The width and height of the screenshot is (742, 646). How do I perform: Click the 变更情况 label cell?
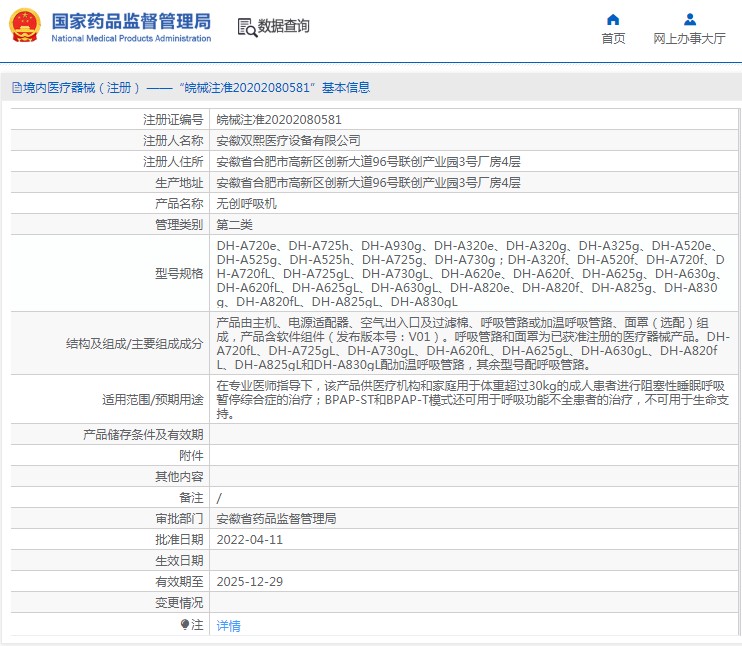tap(179, 602)
